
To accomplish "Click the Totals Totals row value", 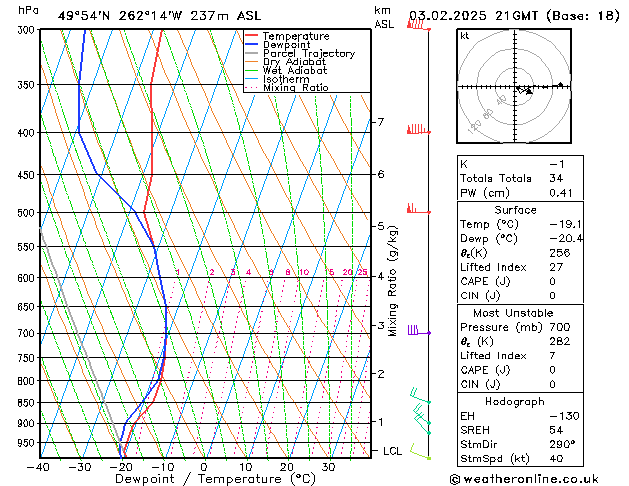I will (555, 177).
